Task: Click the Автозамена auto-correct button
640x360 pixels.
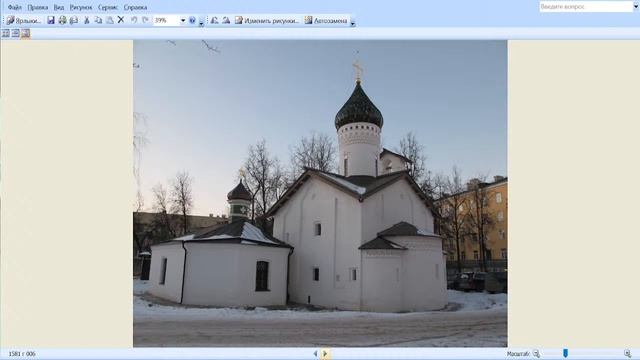Action: 326,20
